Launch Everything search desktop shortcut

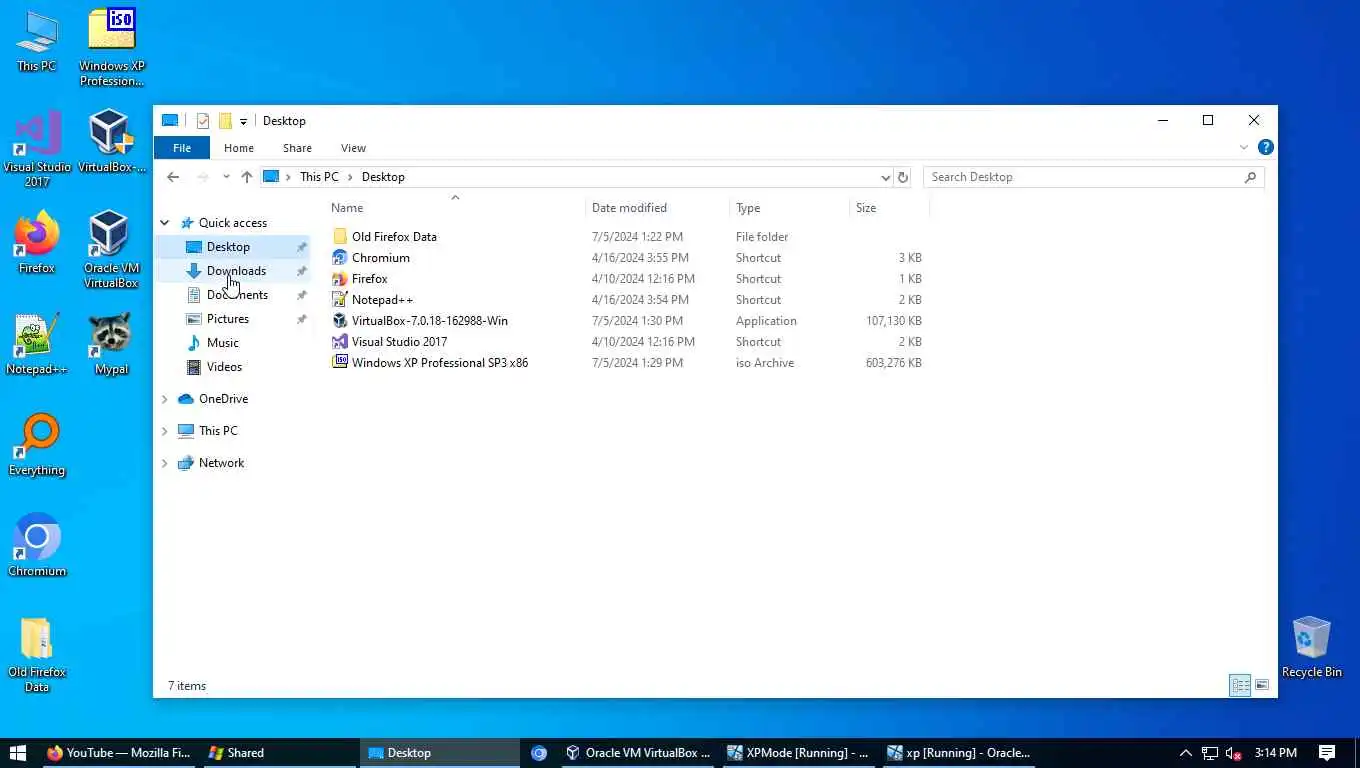[37, 445]
